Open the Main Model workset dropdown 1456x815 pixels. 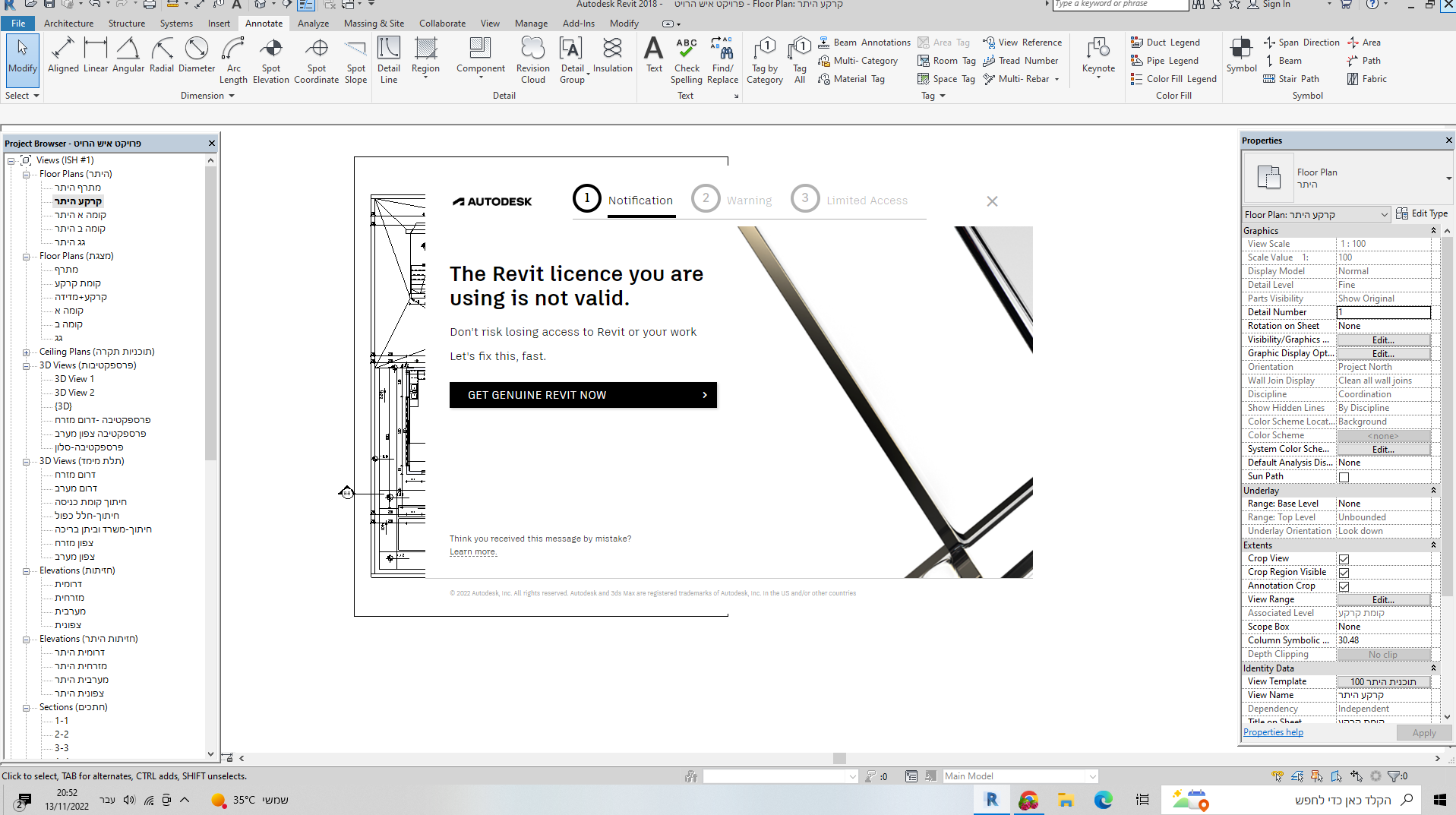click(x=1021, y=776)
